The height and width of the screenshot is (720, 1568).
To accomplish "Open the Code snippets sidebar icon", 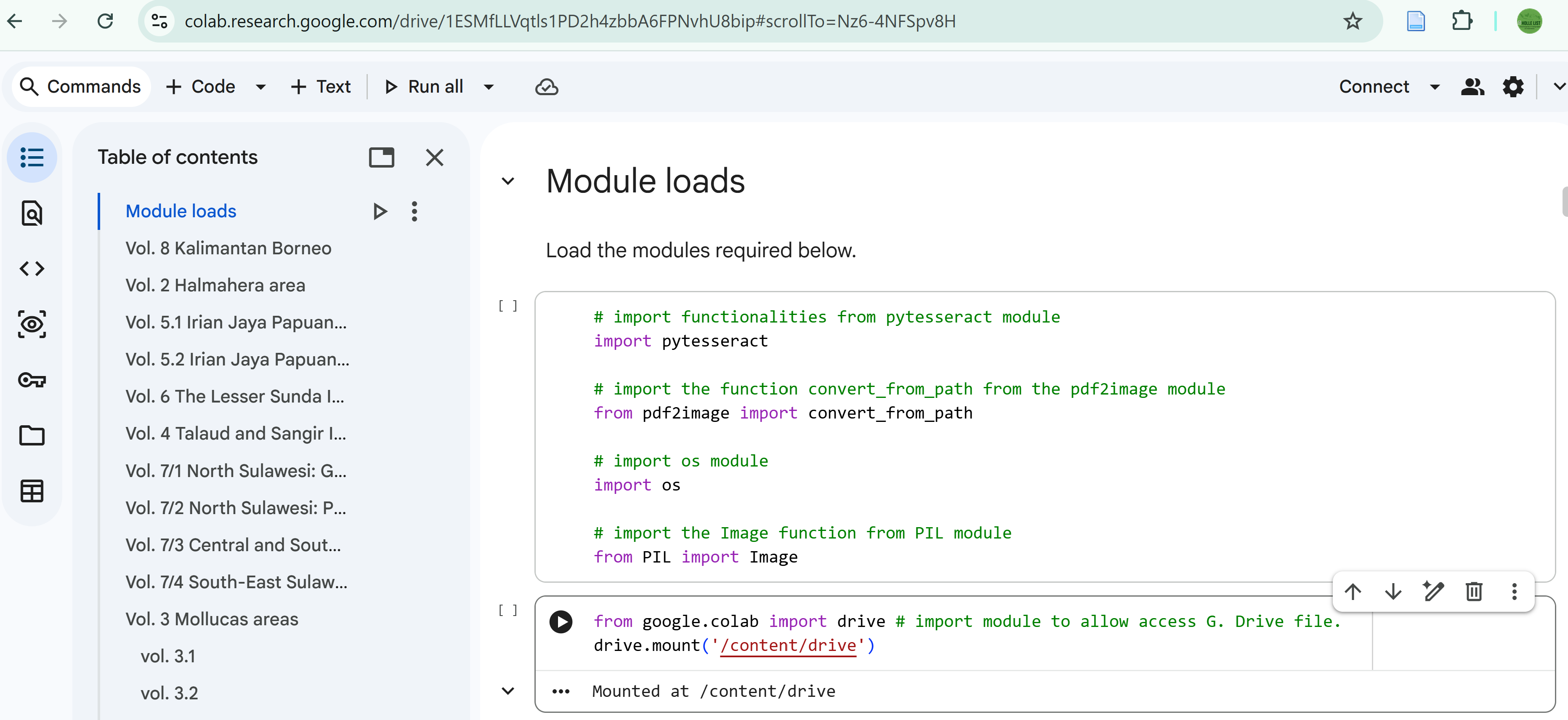I will tap(32, 269).
